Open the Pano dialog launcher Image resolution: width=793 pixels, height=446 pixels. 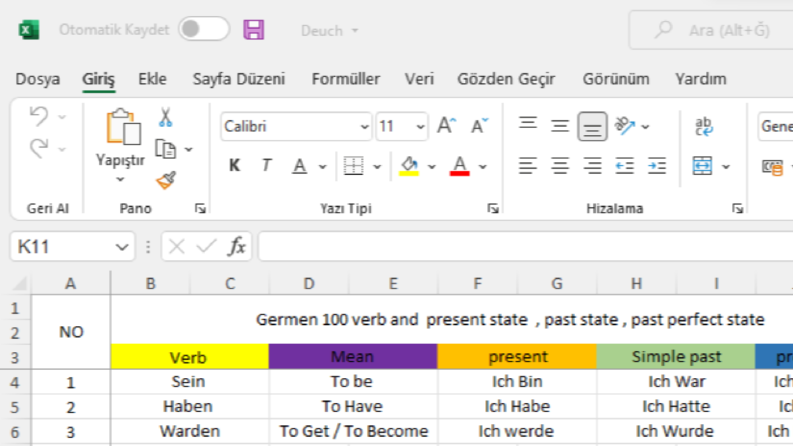pyautogui.click(x=200, y=208)
